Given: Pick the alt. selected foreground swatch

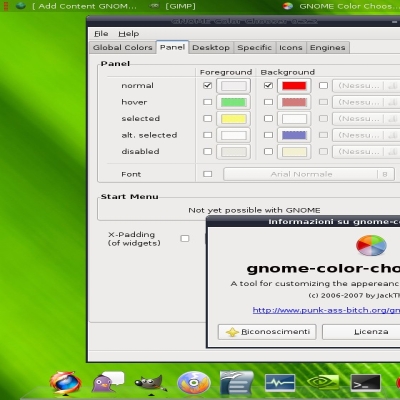Looking at the screenshot, I should click(233, 135).
